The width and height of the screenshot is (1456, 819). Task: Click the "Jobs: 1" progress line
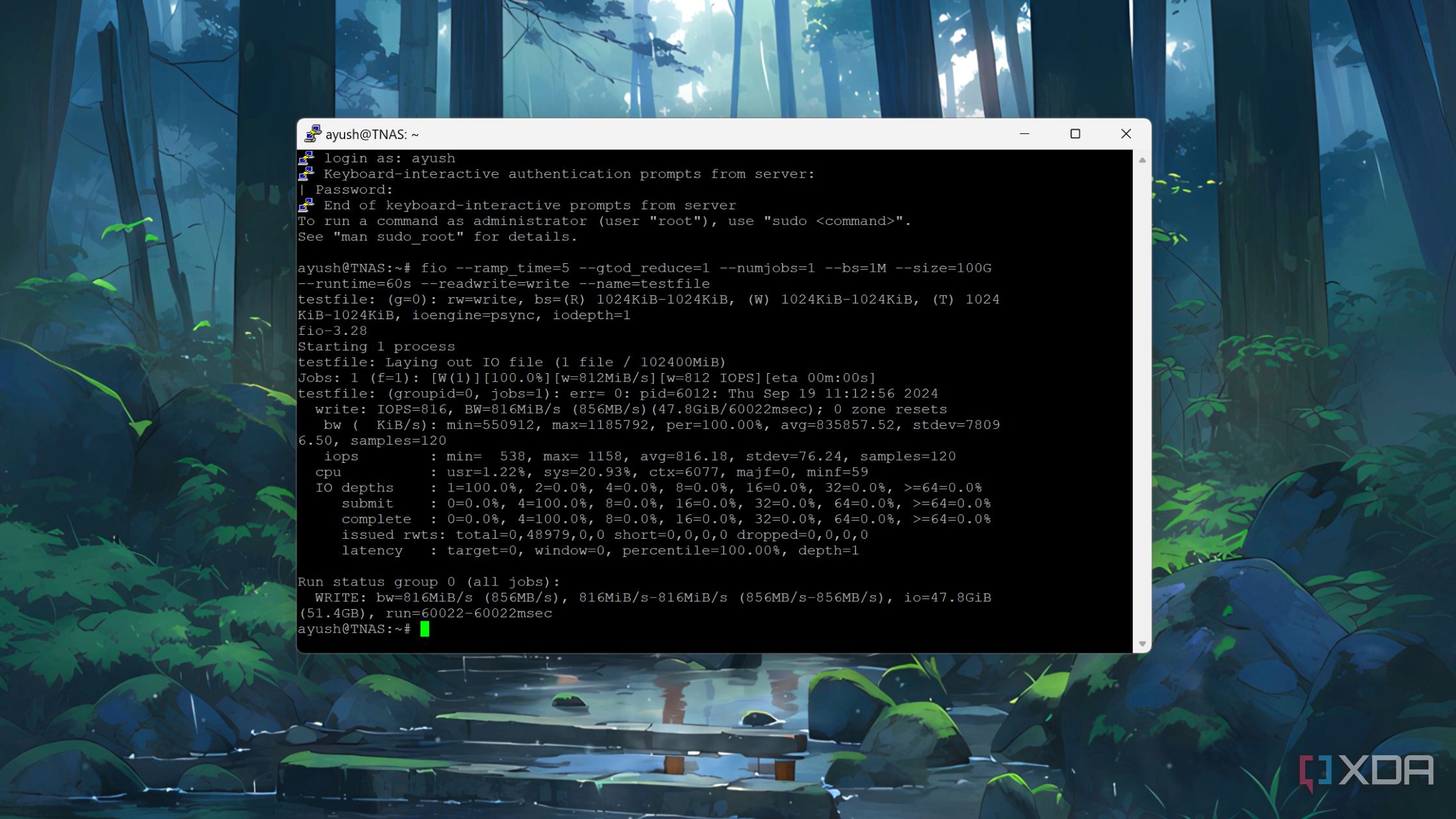pyautogui.click(x=585, y=377)
